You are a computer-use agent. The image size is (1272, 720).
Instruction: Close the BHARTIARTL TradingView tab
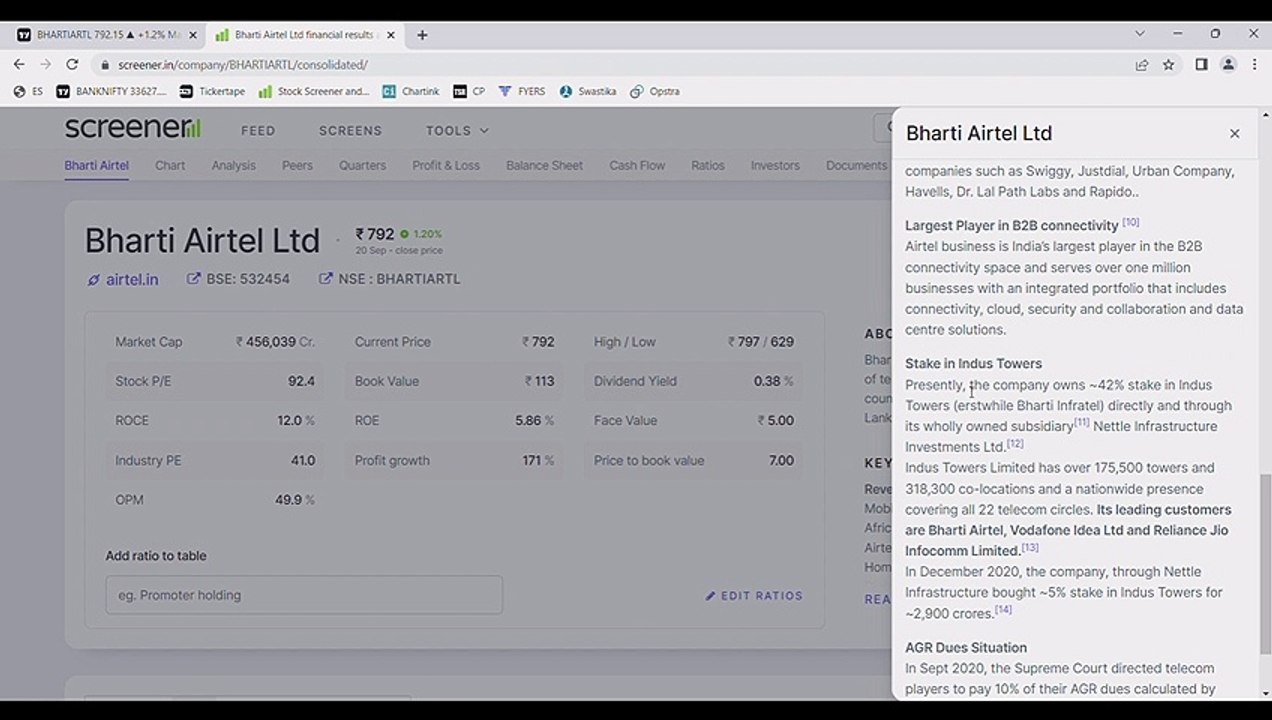click(x=193, y=35)
